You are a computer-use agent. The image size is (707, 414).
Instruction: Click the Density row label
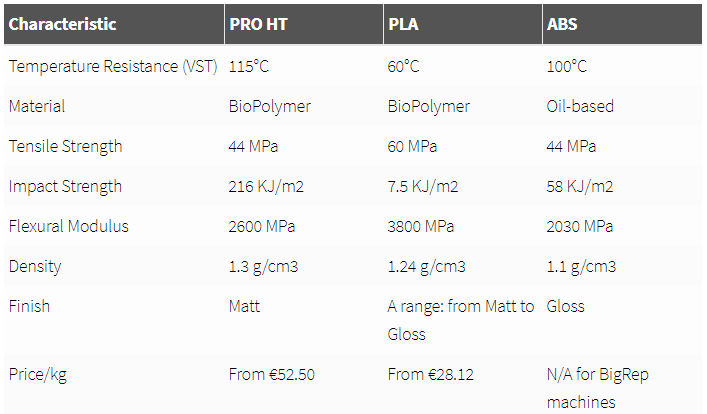tap(35, 266)
